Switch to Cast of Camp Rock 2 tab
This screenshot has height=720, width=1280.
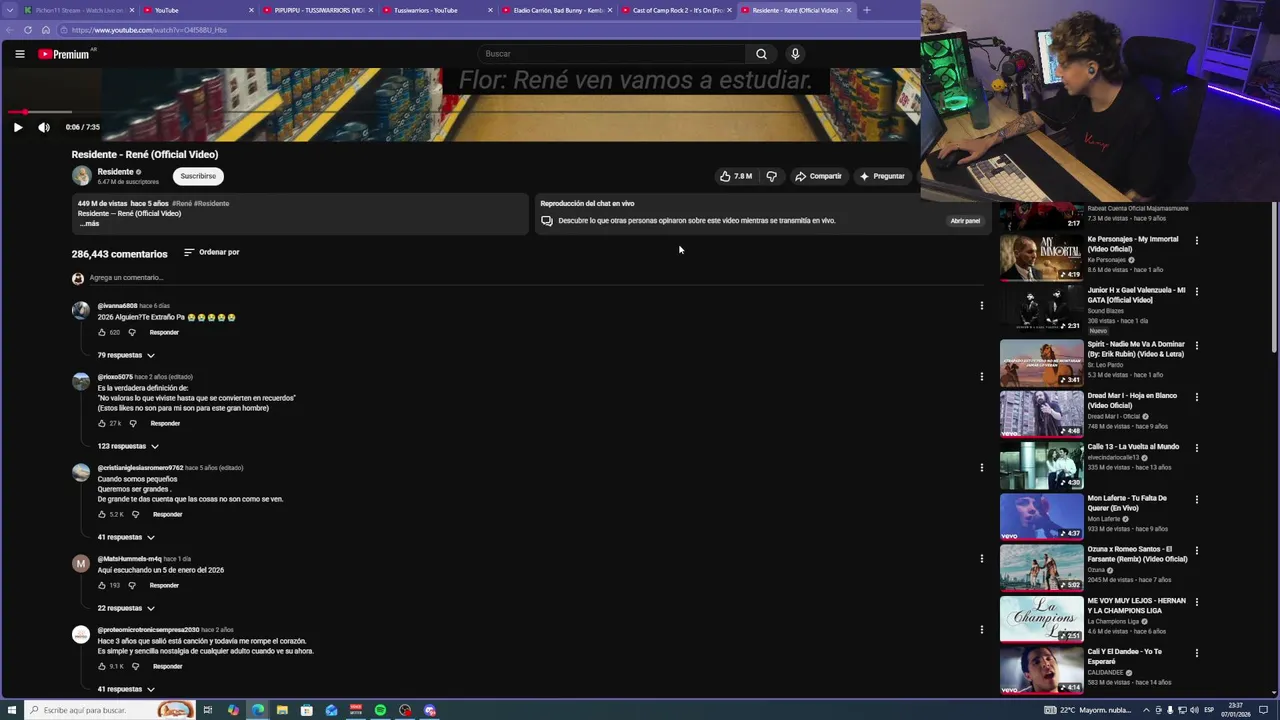676,10
